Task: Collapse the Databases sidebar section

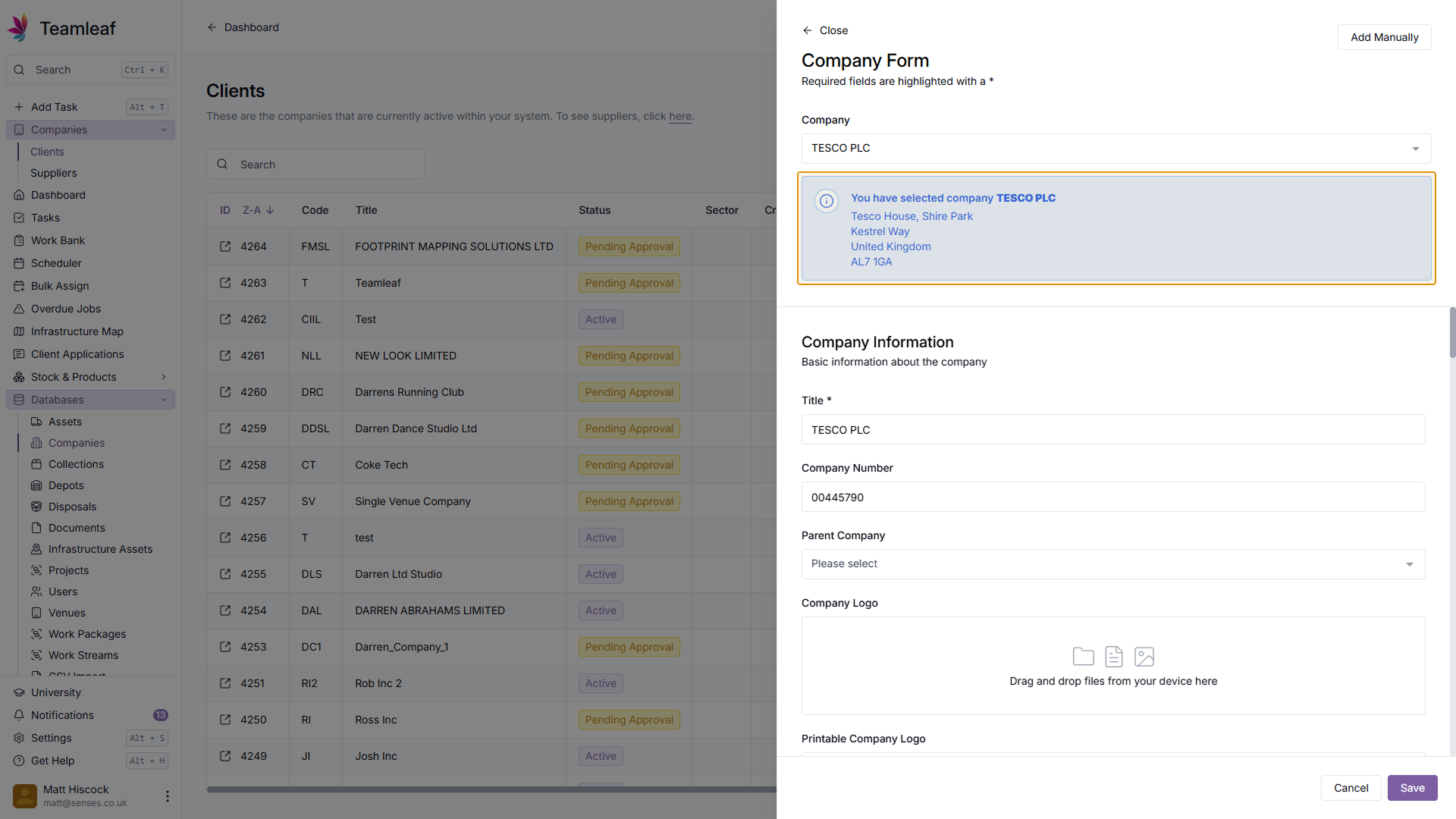Action: click(x=163, y=400)
